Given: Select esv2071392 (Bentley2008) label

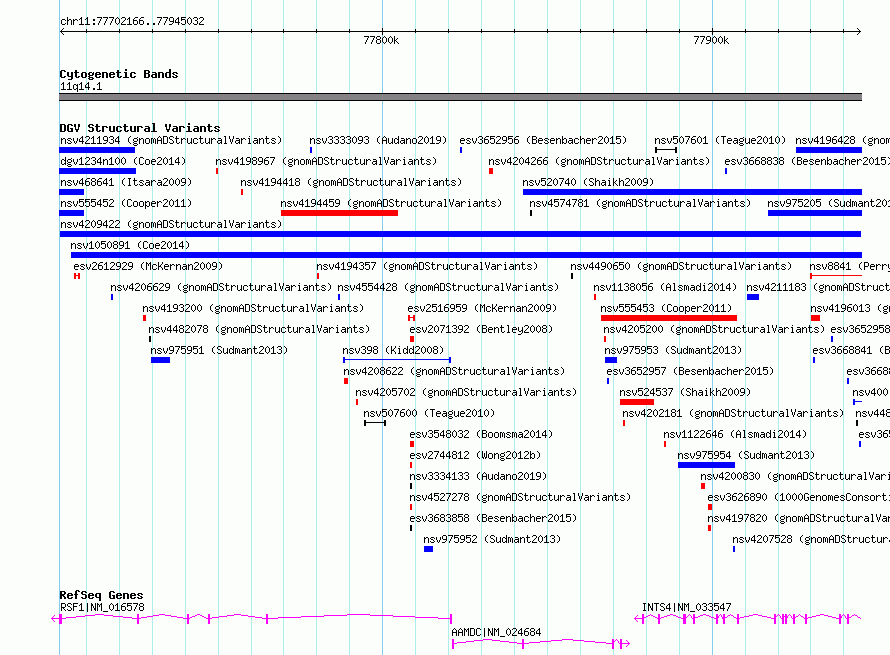Looking at the screenshot, I should coord(481,329).
